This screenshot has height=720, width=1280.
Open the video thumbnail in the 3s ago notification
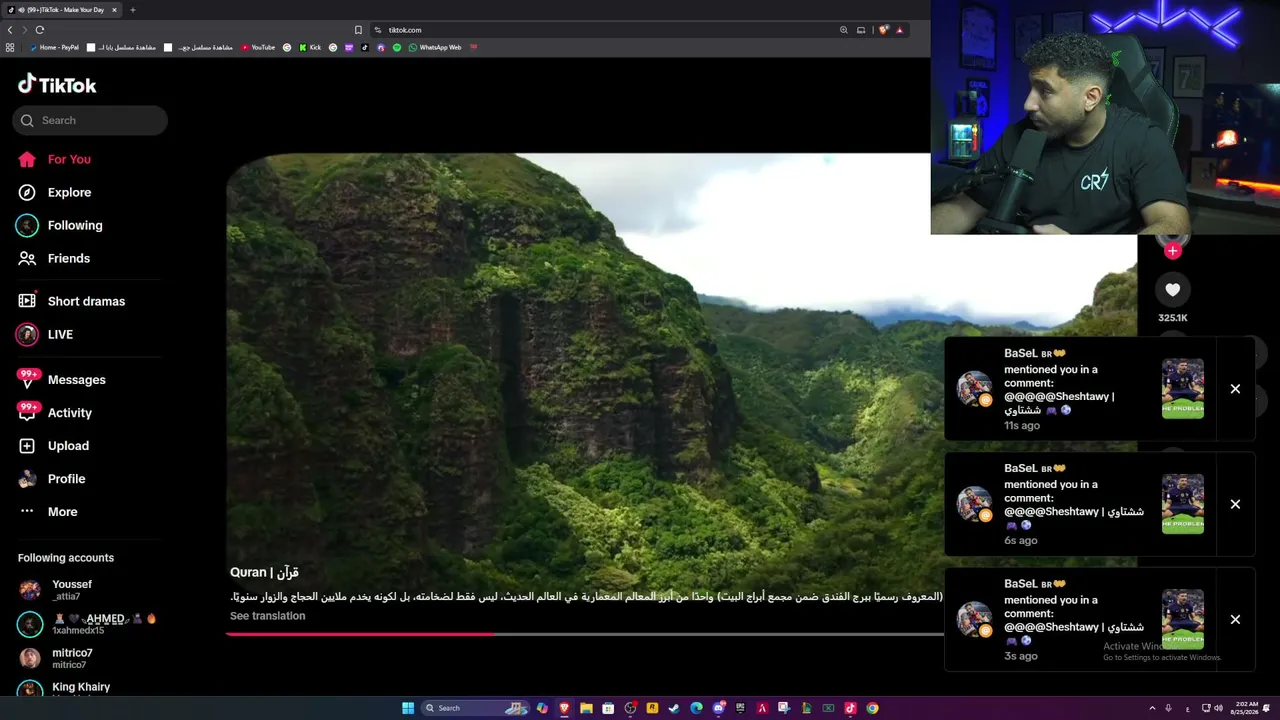tap(1183, 619)
